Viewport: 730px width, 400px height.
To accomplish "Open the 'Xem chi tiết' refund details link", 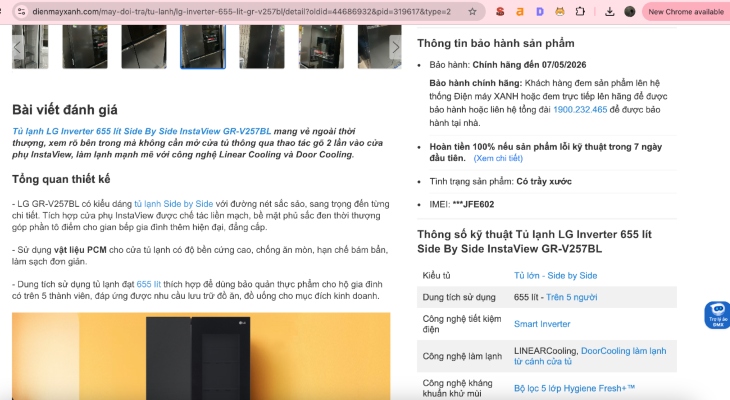I will [x=498, y=158].
